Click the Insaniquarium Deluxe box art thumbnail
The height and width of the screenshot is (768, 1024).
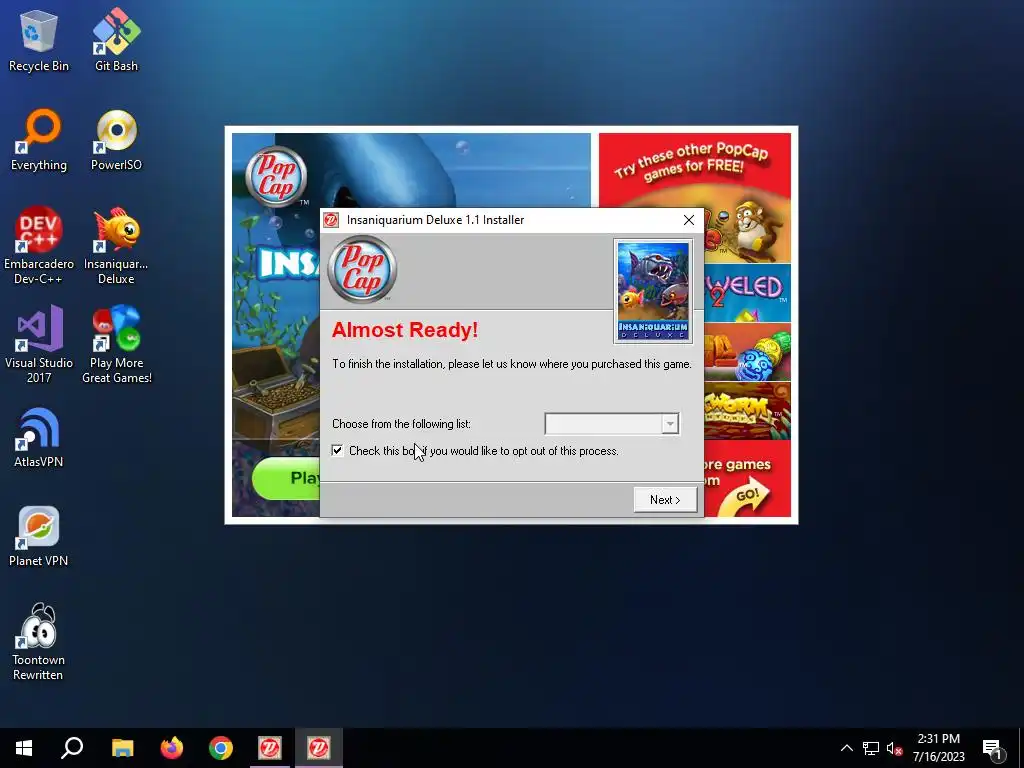pyautogui.click(x=653, y=291)
